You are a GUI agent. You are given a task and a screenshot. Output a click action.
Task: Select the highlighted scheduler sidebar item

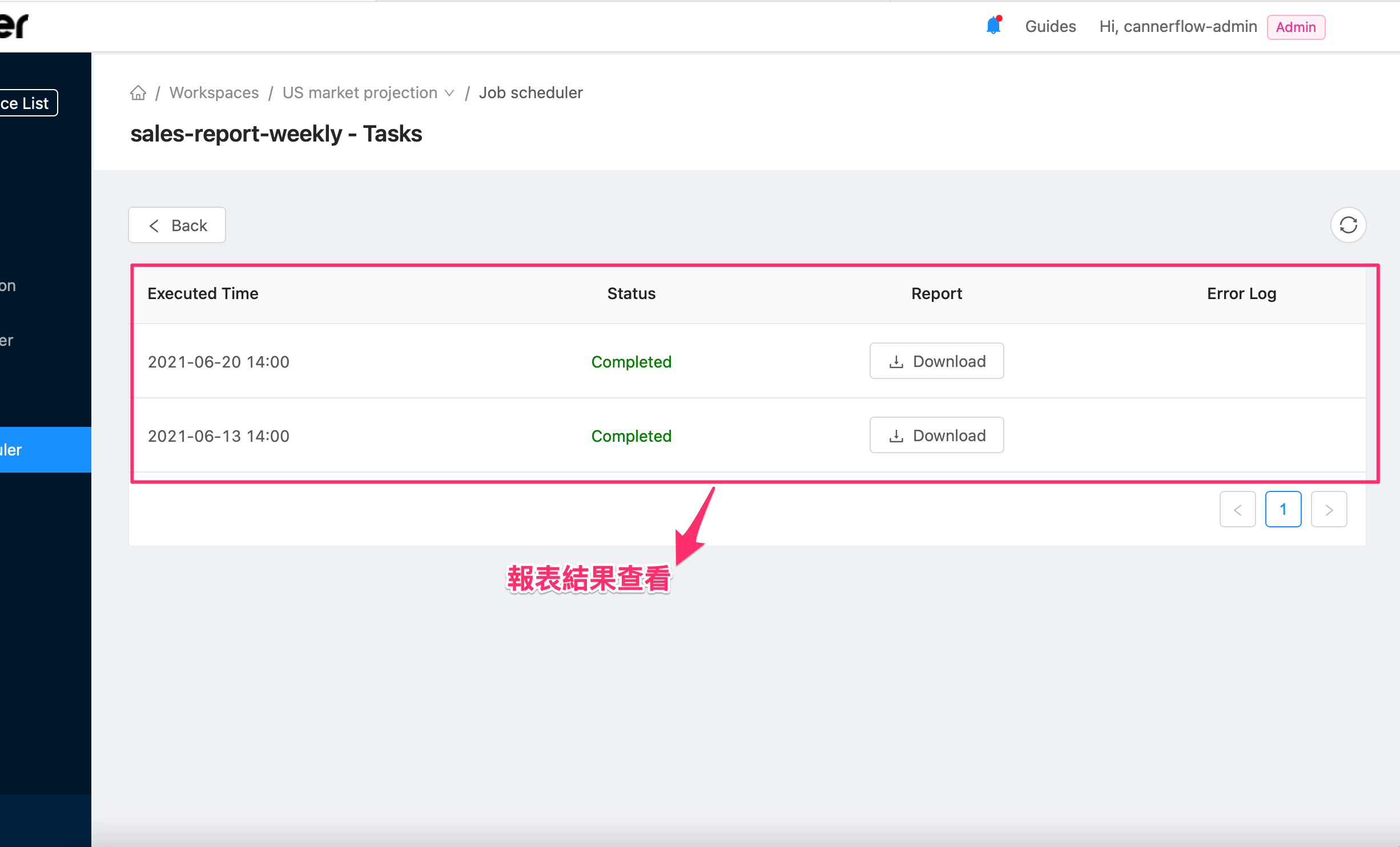tap(34, 450)
